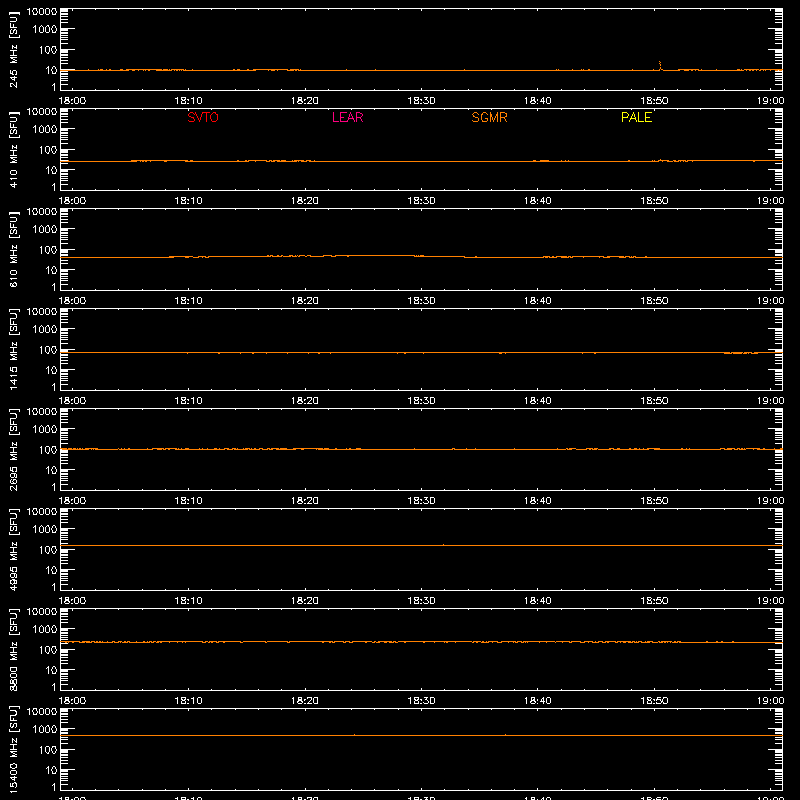Screen dimensions: 800x800
Task: Click the 1000 y-axis value on the 4995 MHz plot
Action: pos(45,530)
